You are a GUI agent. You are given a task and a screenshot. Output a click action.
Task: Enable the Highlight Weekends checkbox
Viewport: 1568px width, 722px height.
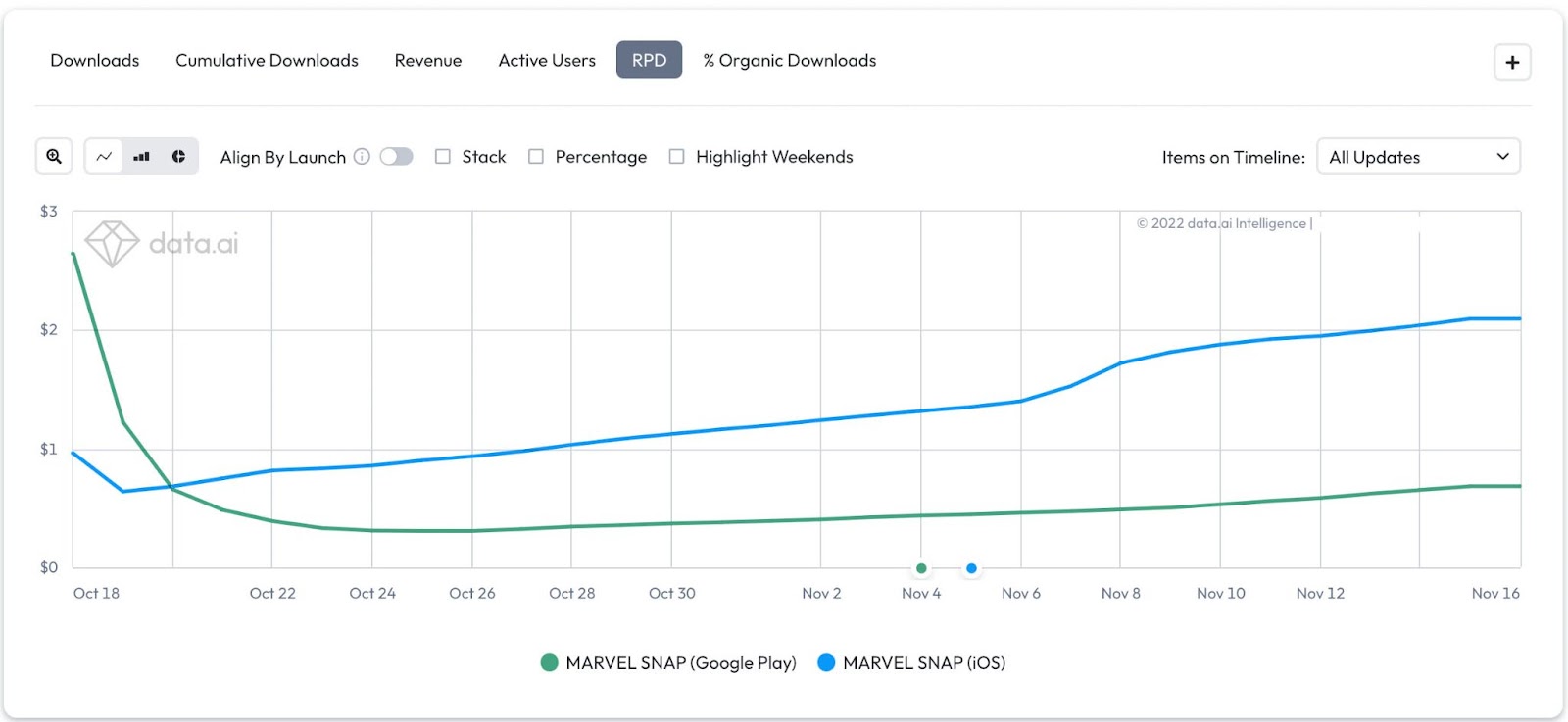676,157
